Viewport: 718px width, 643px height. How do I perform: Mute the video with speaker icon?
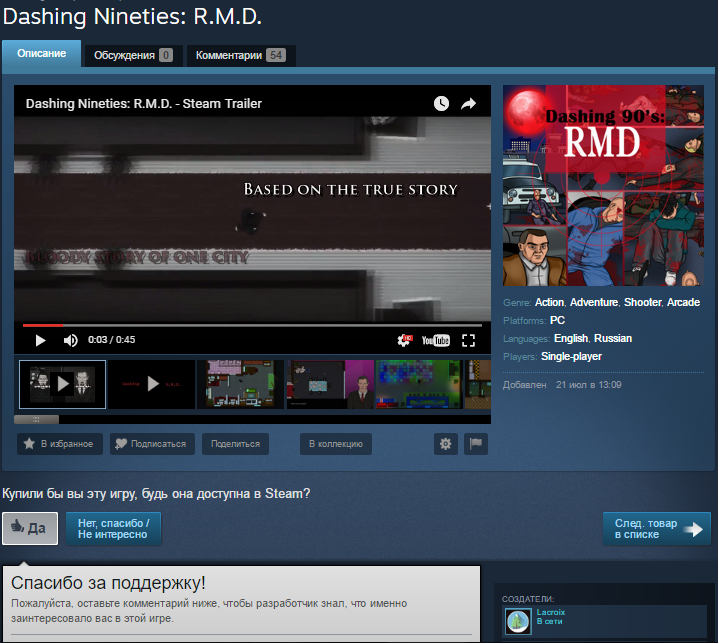pos(71,340)
